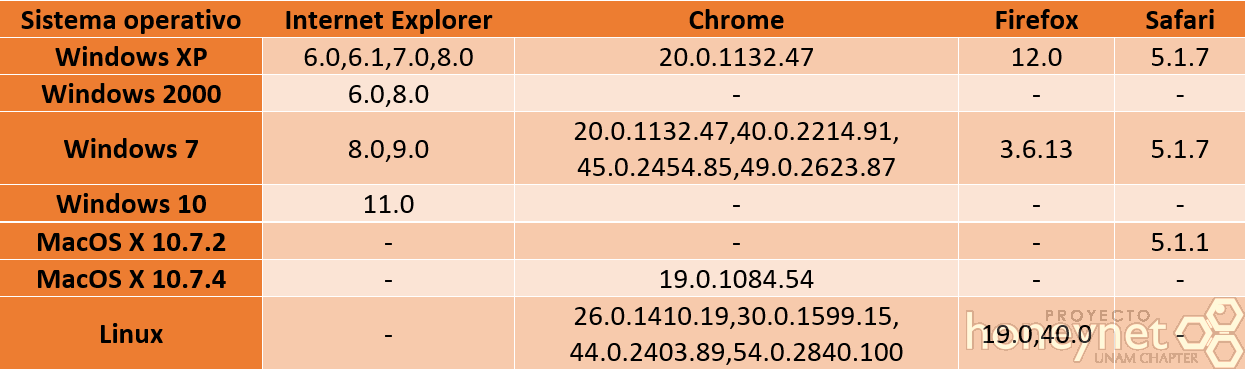Click the Safari 5.1.1 cell
The image size is (1245, 369).
coord(1179,241)
